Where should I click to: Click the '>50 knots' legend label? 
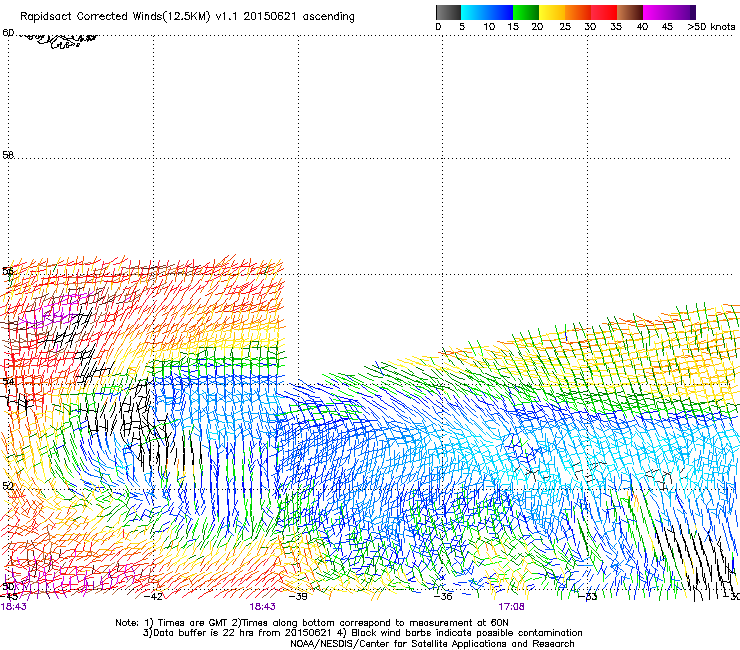click(711, 26)
